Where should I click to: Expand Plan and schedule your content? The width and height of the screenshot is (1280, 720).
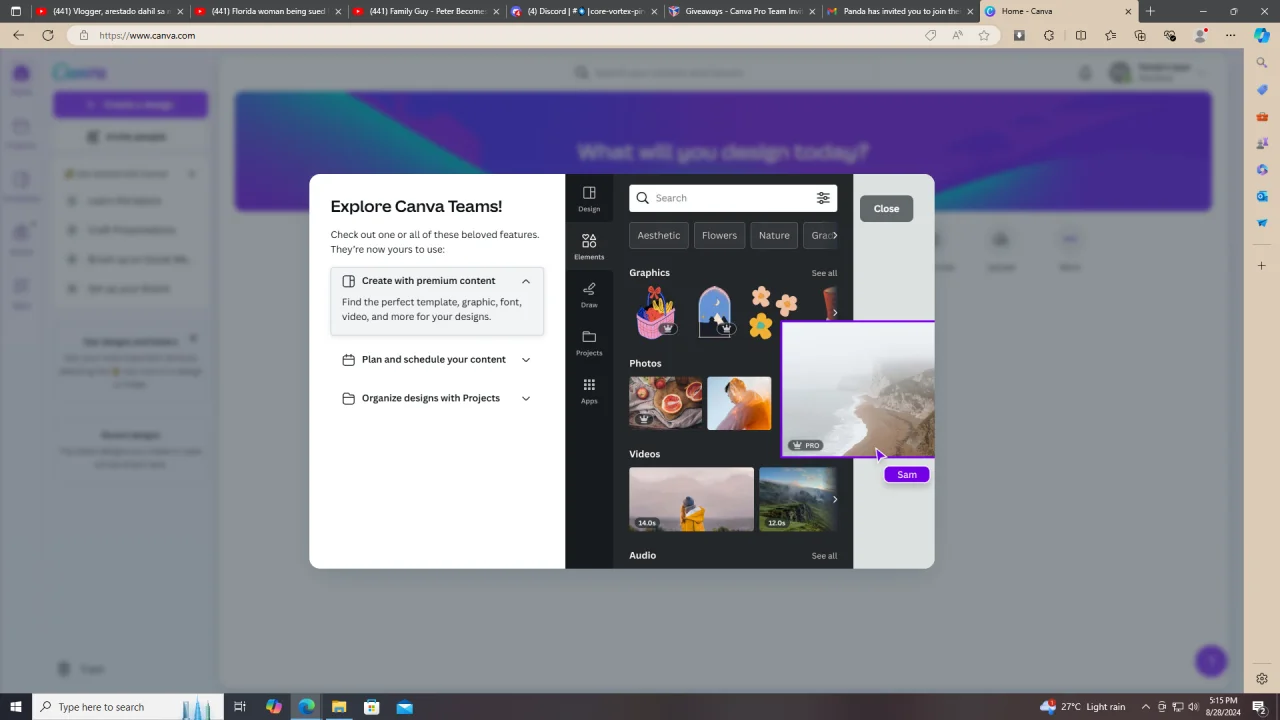click(x=437, y=360)
